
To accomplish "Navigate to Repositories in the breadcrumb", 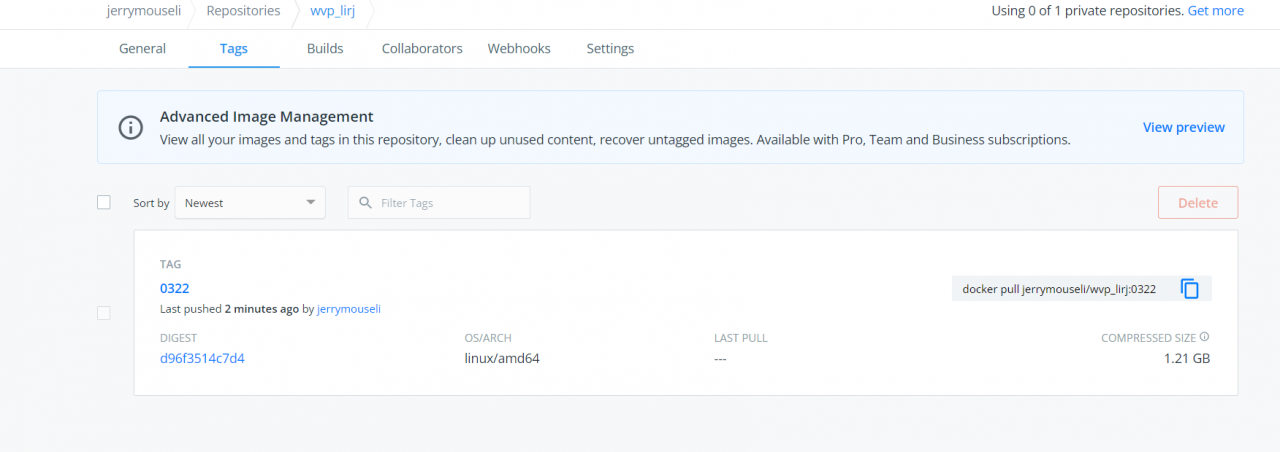I will 243,11.
